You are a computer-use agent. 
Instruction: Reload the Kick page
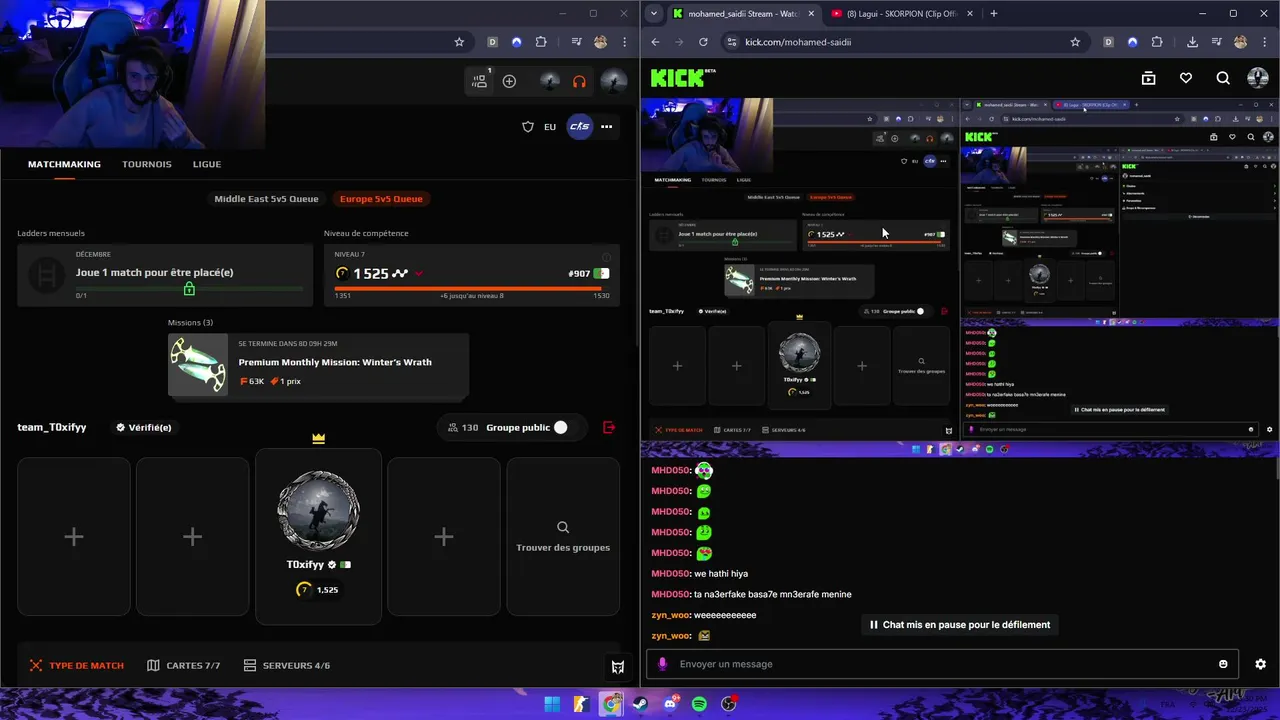(x=703, y=42)
